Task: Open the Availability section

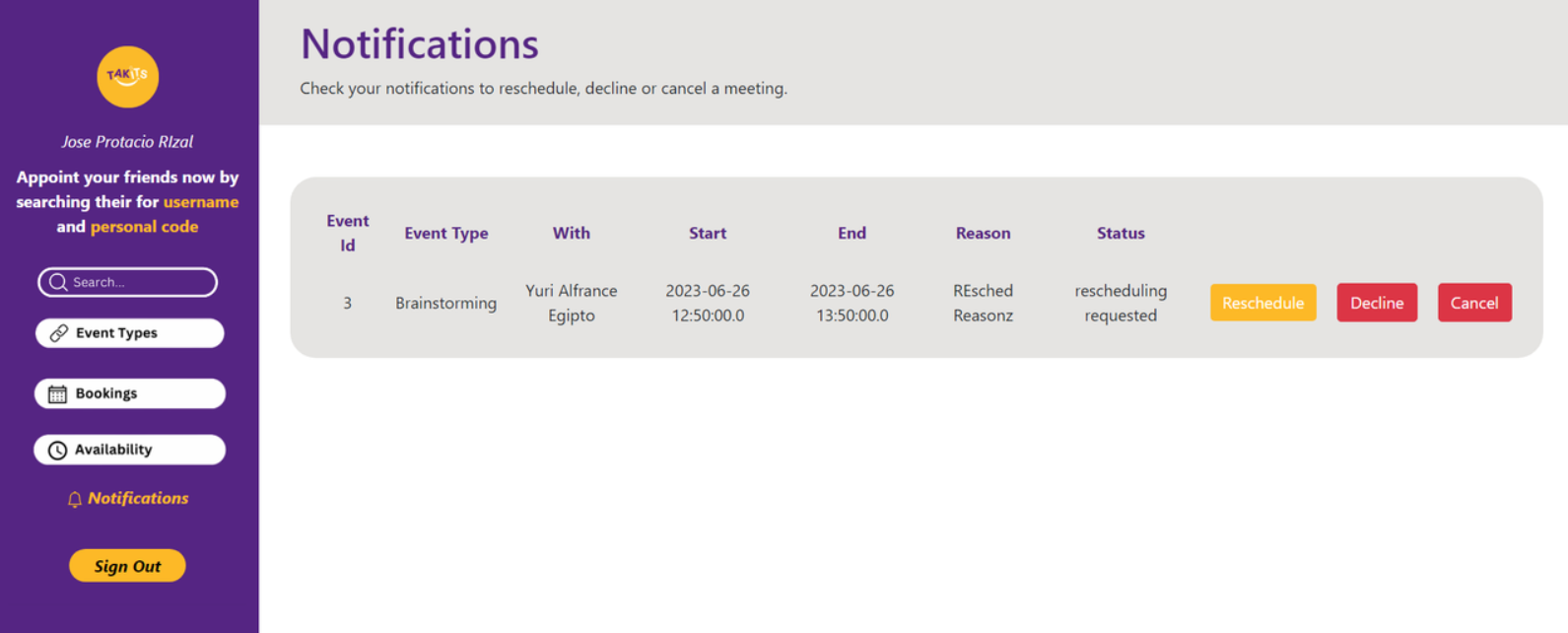Action: [129, 450]
